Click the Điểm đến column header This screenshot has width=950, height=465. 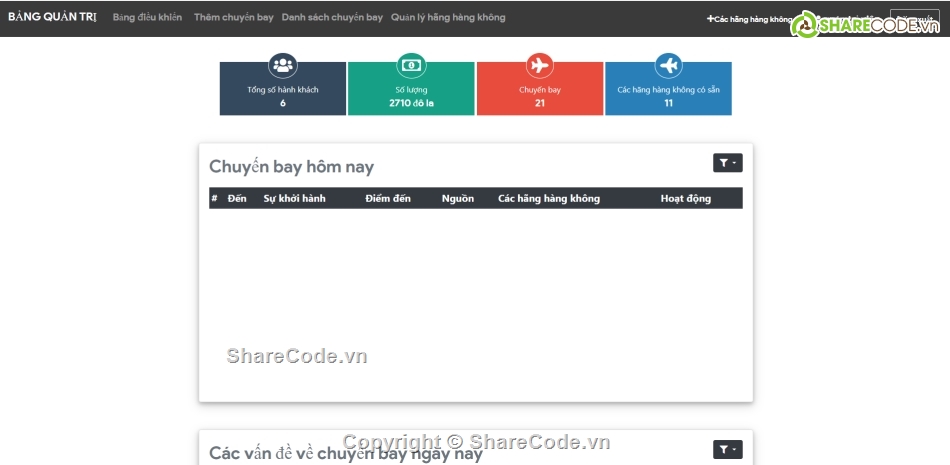click(x=388, y=198)
